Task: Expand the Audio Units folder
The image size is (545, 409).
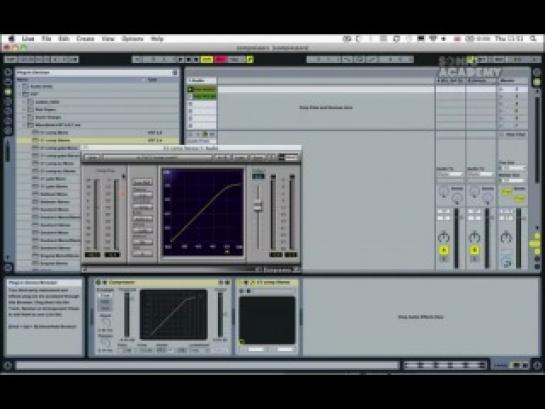Action: 20,86
